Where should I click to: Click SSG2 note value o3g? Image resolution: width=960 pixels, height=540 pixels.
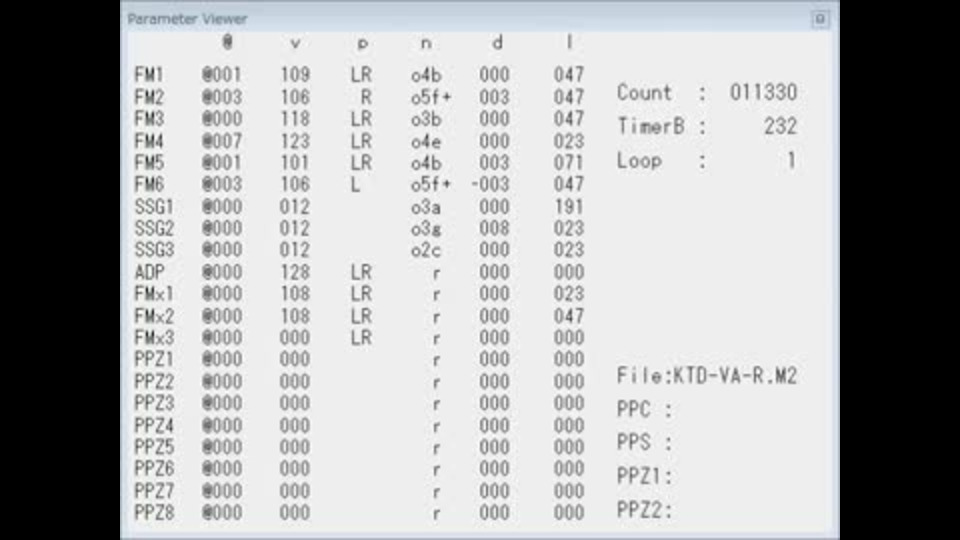pos(426,229)
